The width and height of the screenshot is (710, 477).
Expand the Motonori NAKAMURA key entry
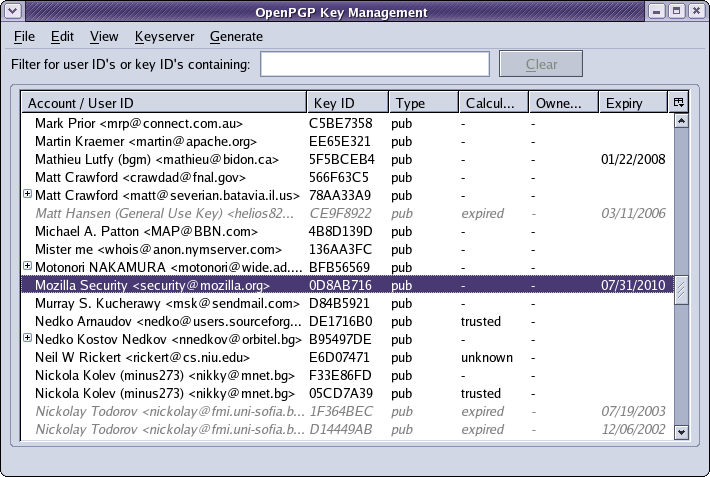(x=28, y=266)
